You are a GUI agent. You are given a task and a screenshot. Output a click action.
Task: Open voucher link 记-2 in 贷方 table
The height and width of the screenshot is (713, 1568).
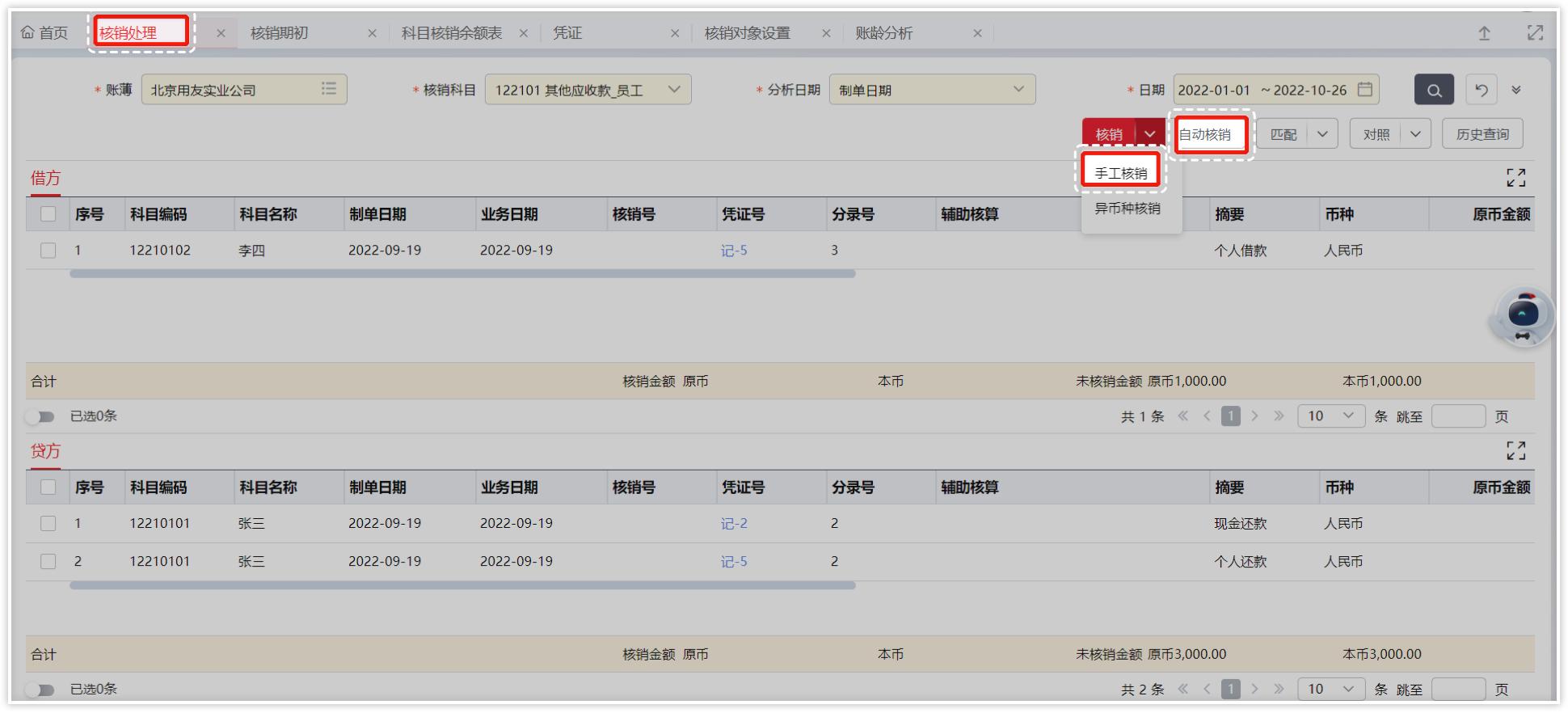tap(734, 524)
